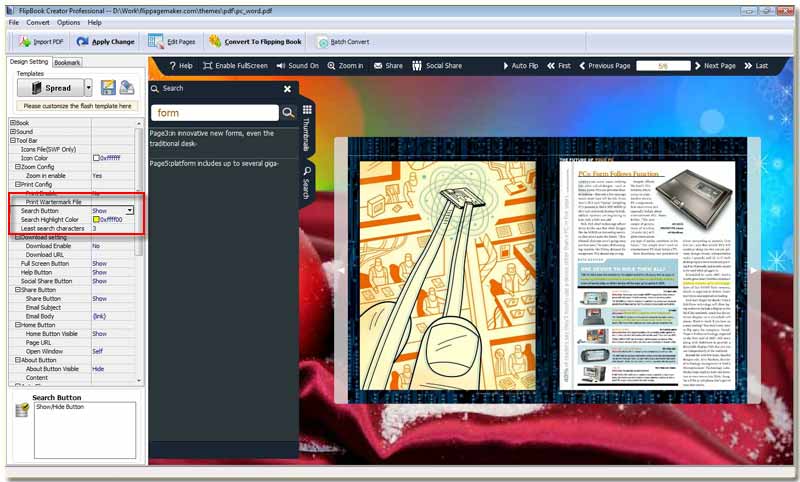800x482 pixels.
Task: Start Auto Flip playback
Action: (x=520, y=66)
